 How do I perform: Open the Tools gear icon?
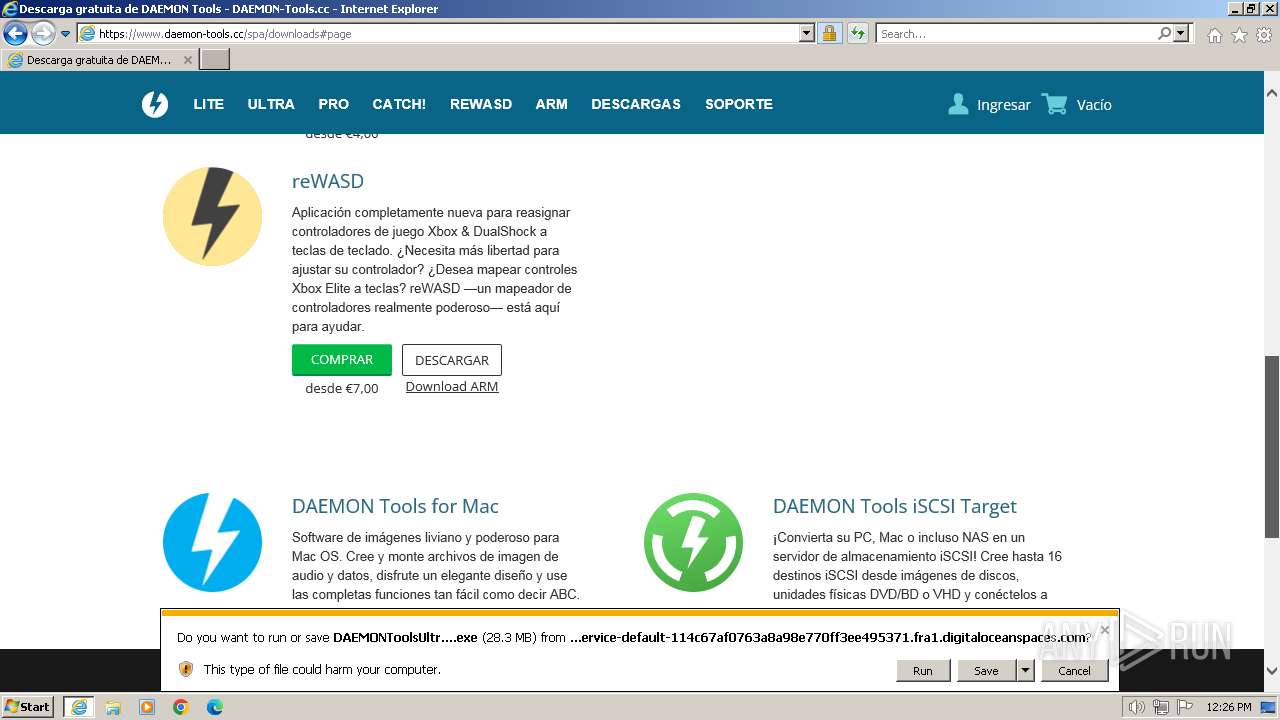pos(1264,35)
